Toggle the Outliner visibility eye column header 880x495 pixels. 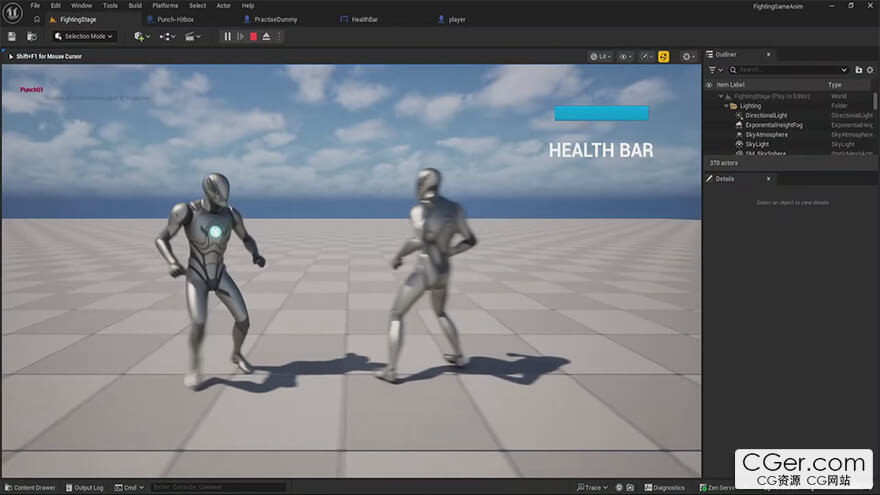click(709, 85)
